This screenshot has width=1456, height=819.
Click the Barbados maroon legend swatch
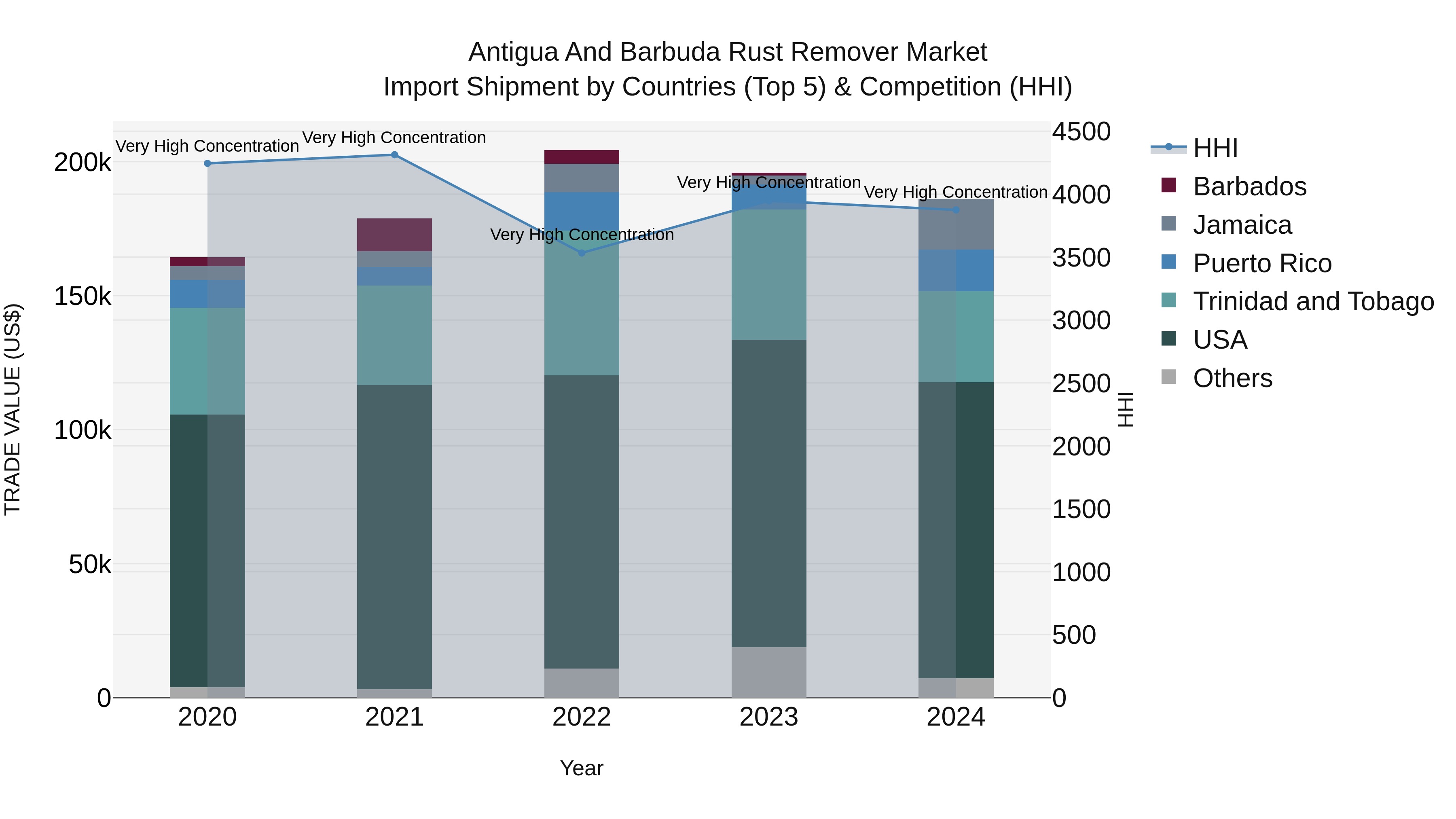point(1168,185)
